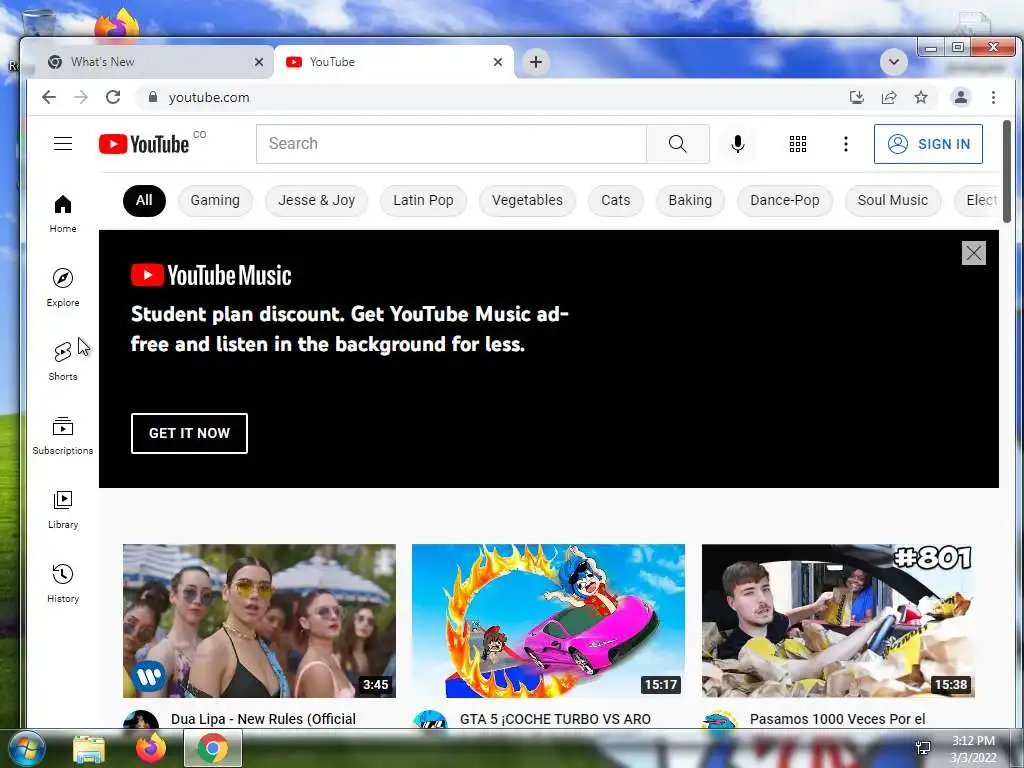
Task: Click Dua Lipa - New Rules title
Action: pyautogui.click(x=263, y=719)
